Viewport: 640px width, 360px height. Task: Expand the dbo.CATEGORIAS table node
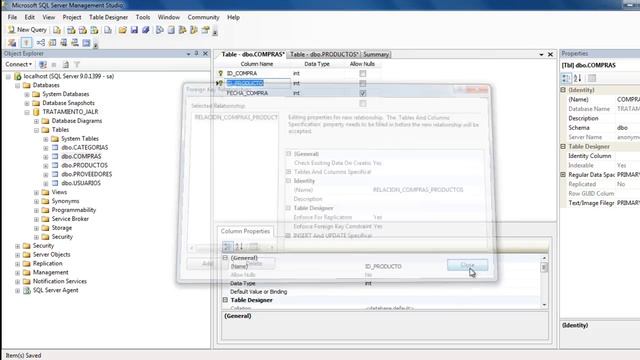(46, 148)
